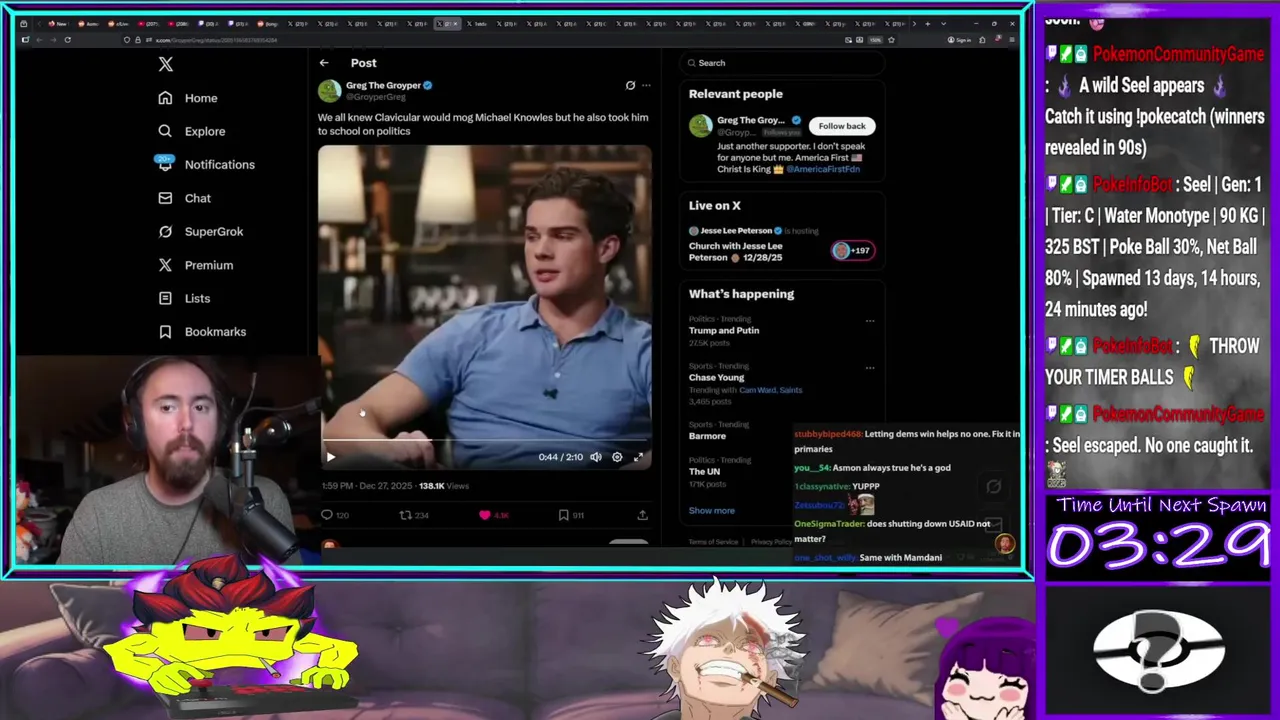Click the Home house icon
This screenshot has height=720, width=1280.
(x=165, y=98)
